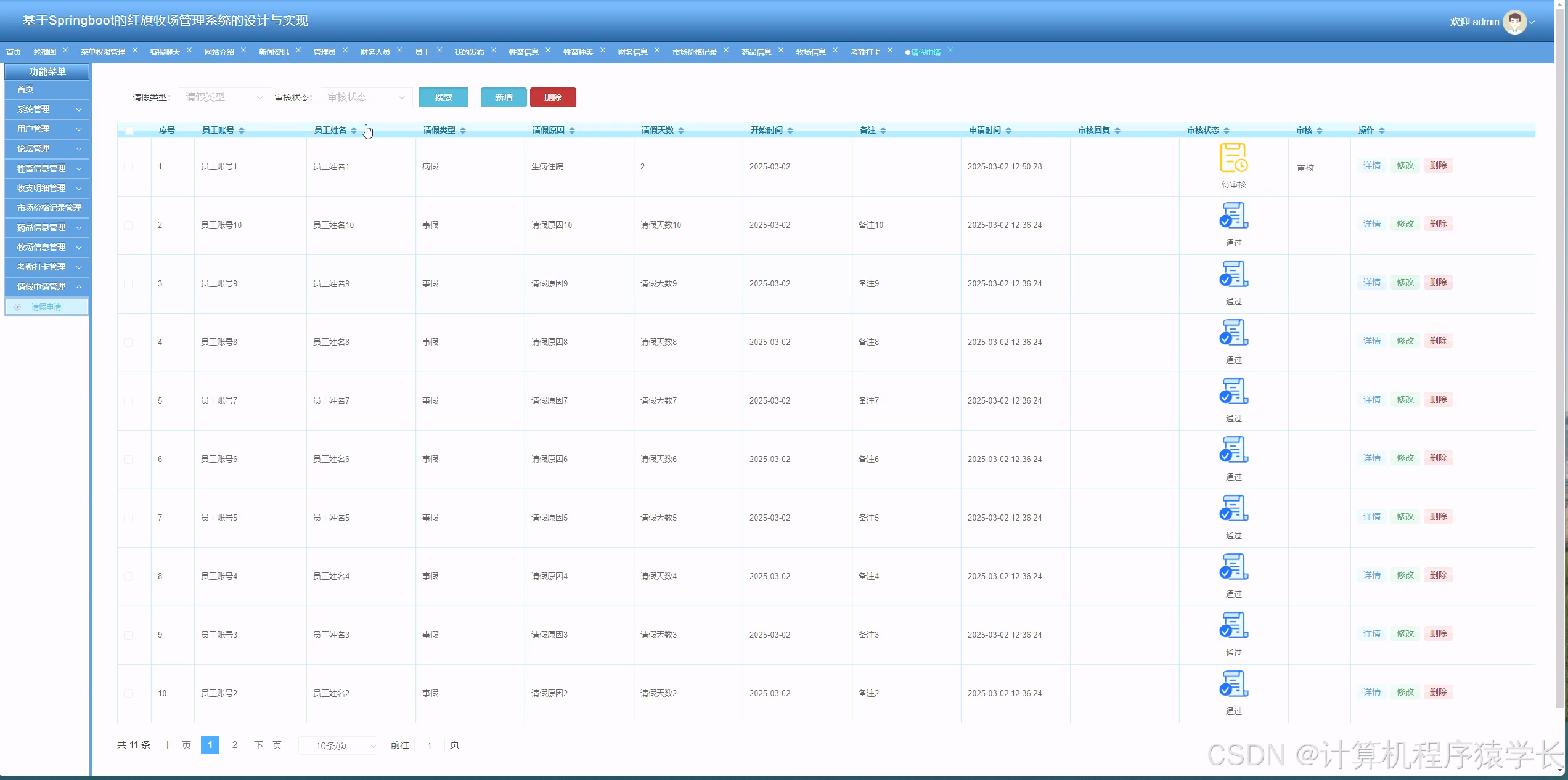
Task: Click the sort arrows on the 员工账号 column
Action: (x=242, y=131)
